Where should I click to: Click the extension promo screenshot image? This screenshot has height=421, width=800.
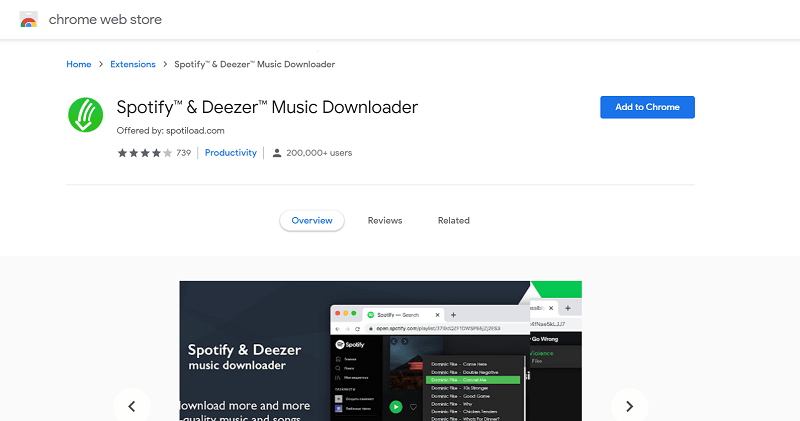point(381,351)
